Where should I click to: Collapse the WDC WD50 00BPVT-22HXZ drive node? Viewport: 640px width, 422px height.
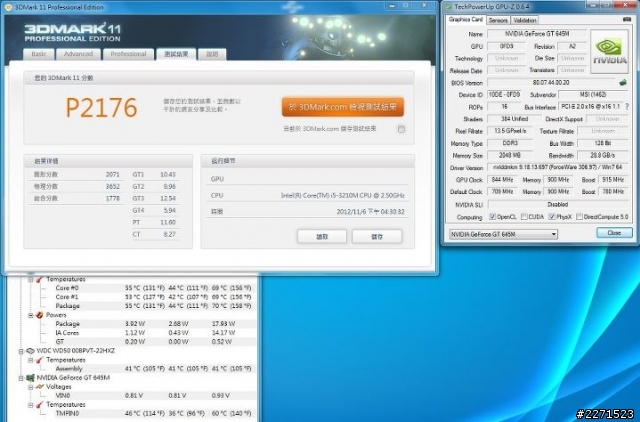[21, 351]
